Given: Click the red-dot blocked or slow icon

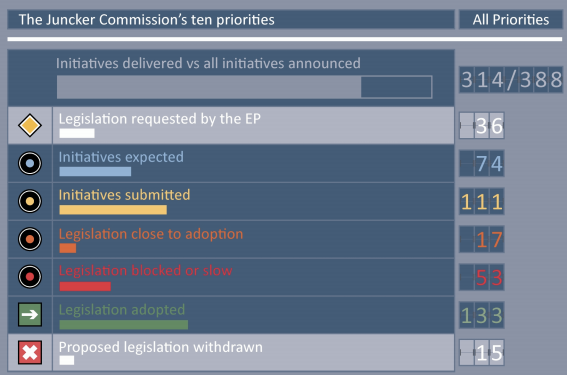Looking at the screenshot, I should pyautogui.click(x=30, y=277).
